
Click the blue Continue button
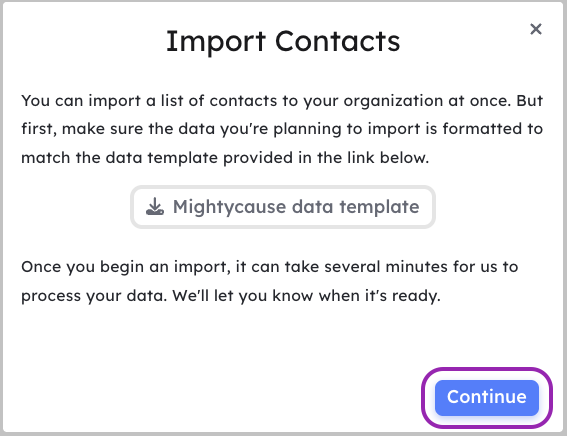pyautogui.click(x=487, y=397)
